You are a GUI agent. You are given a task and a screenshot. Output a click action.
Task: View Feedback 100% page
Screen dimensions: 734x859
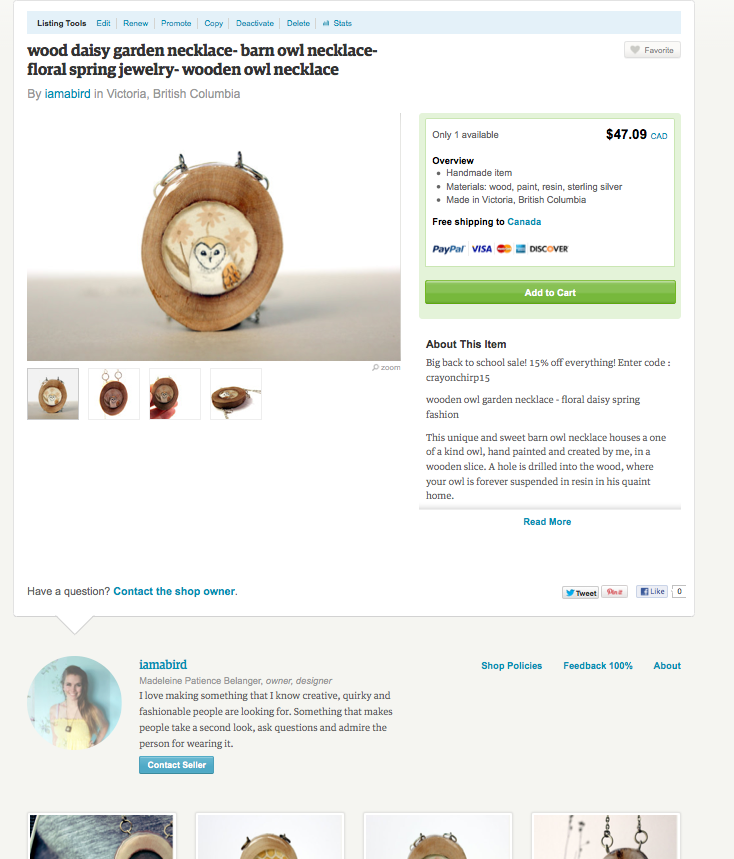point(598,666)
